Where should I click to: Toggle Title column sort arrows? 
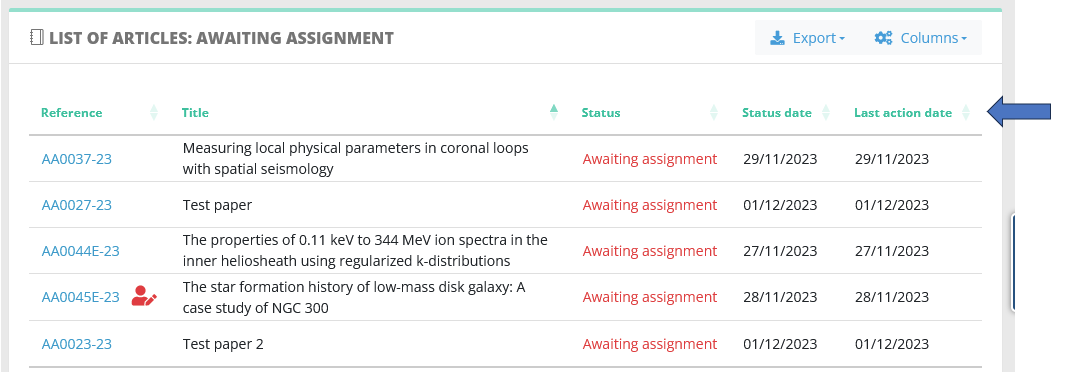[554, 112]
